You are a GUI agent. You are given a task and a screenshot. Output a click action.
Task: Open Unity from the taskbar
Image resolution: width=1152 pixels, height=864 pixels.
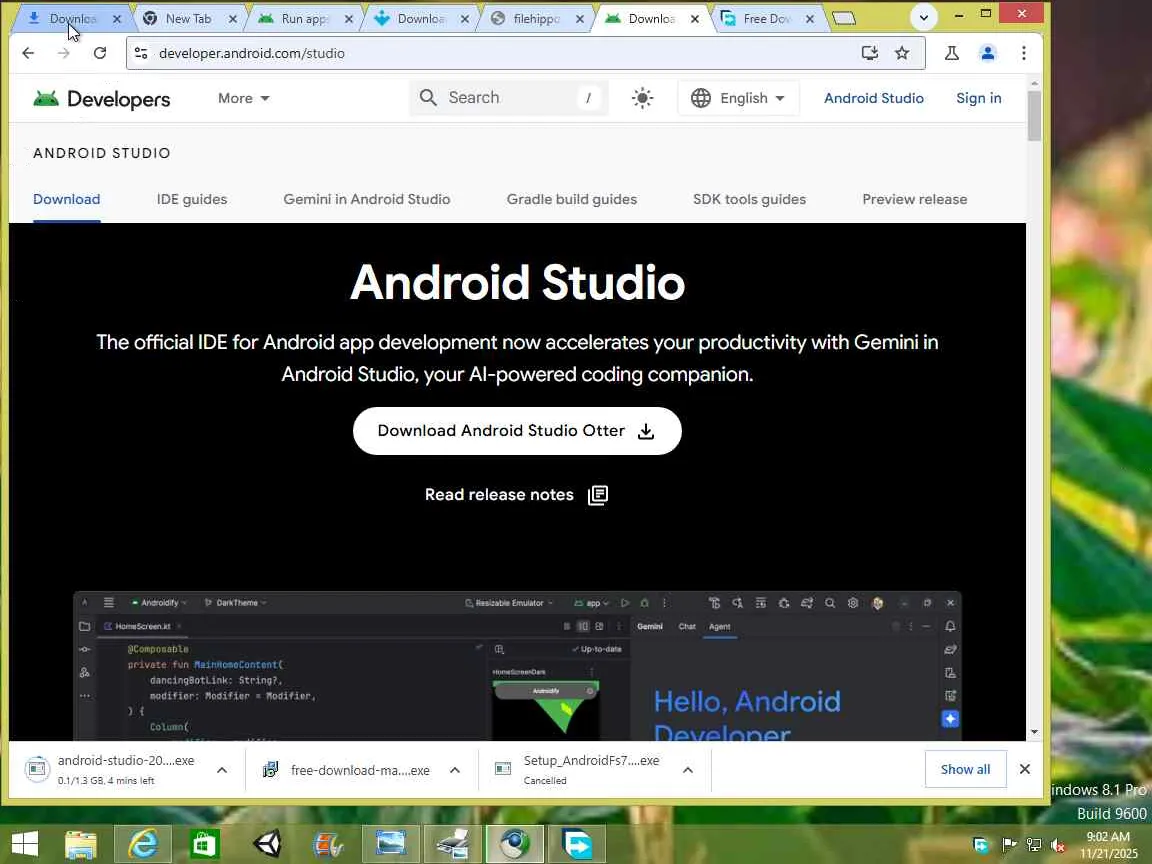[x=267, y=844]
